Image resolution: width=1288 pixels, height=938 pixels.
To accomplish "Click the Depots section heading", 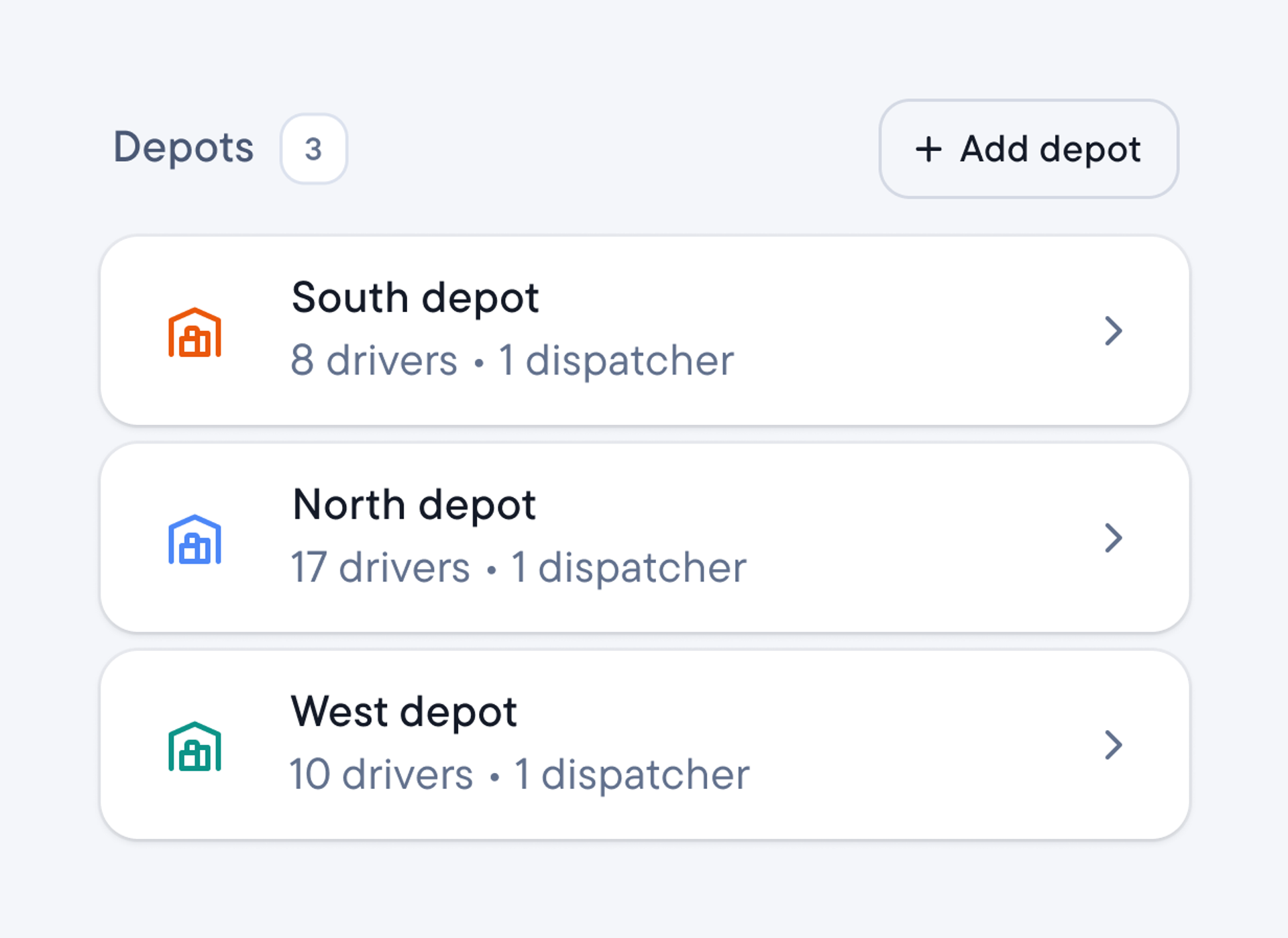I will (x=183, y=148).
